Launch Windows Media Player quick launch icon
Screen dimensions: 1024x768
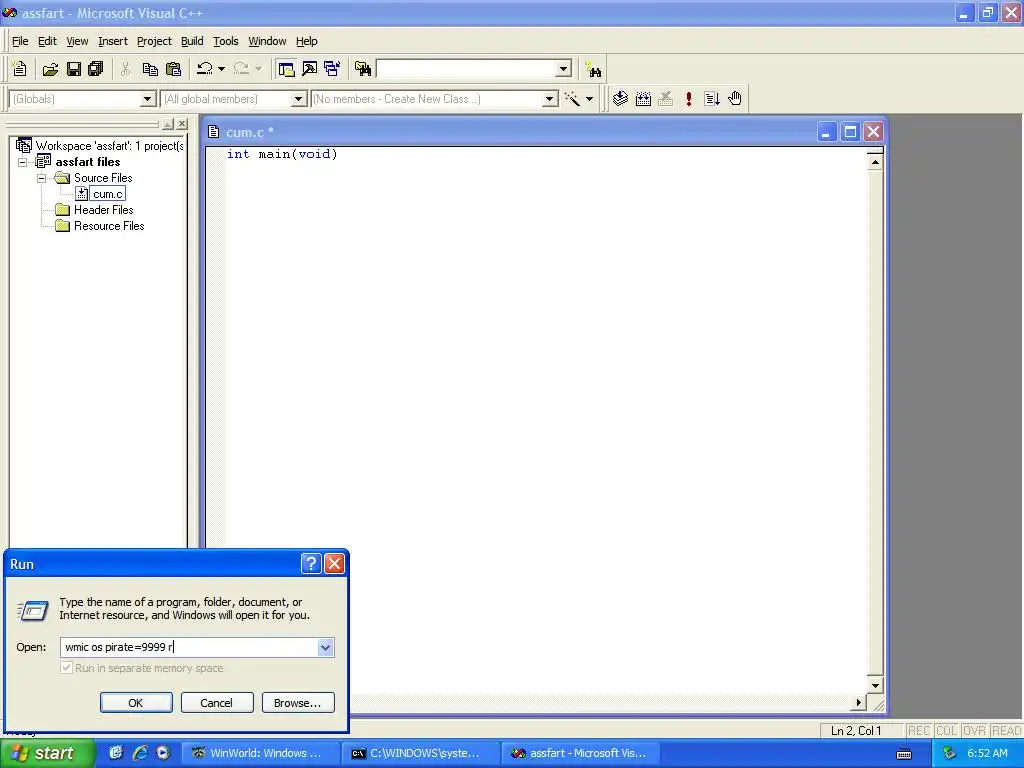point(163,753)
